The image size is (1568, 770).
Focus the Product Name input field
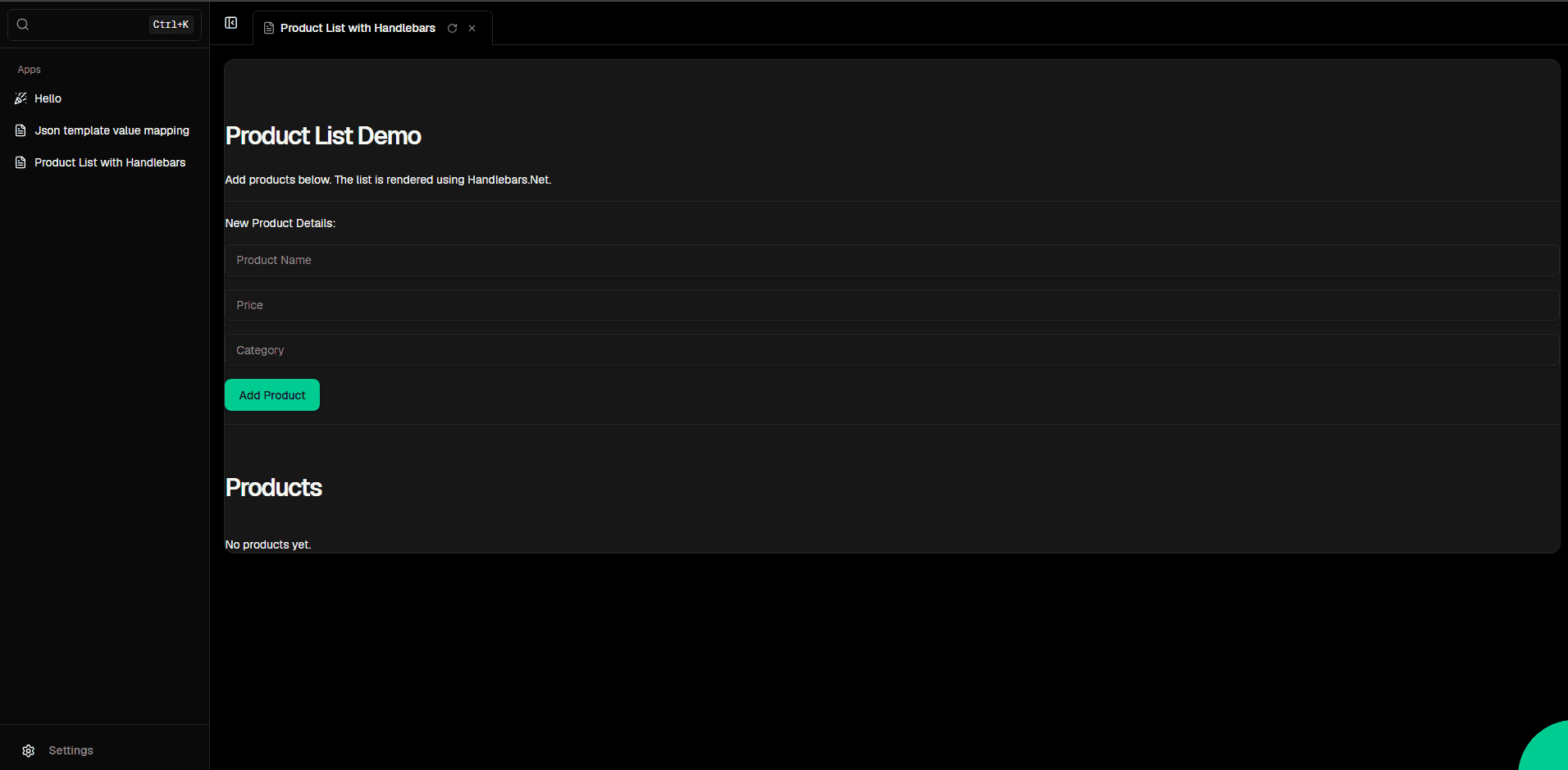[x=891, y=260]
